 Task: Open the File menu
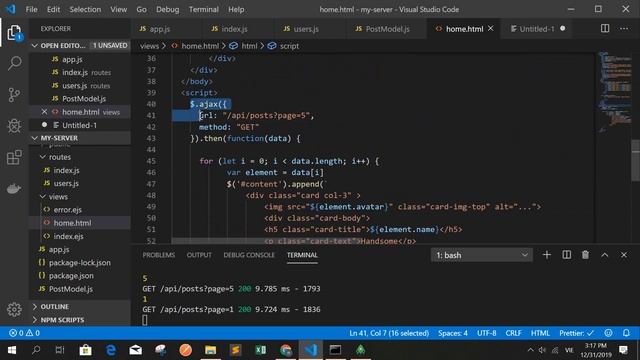[x=31, y=9]
